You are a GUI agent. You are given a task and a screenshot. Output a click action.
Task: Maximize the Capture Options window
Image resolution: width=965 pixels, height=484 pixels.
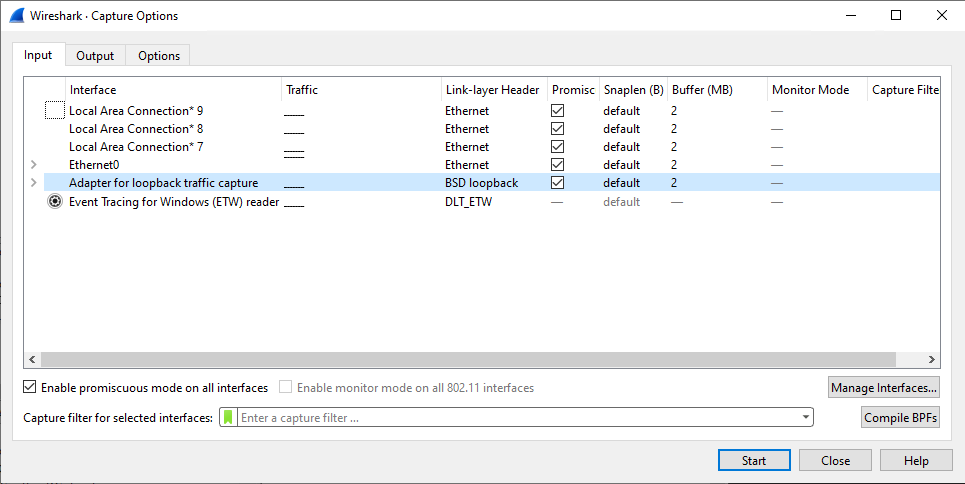pyautogui.click(x=896, y=15)
